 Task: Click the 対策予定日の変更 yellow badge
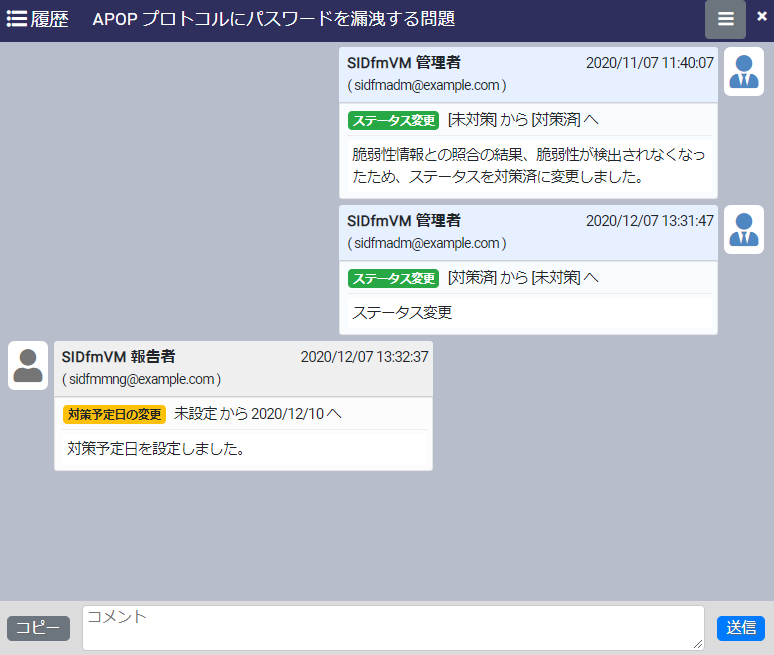115,415
